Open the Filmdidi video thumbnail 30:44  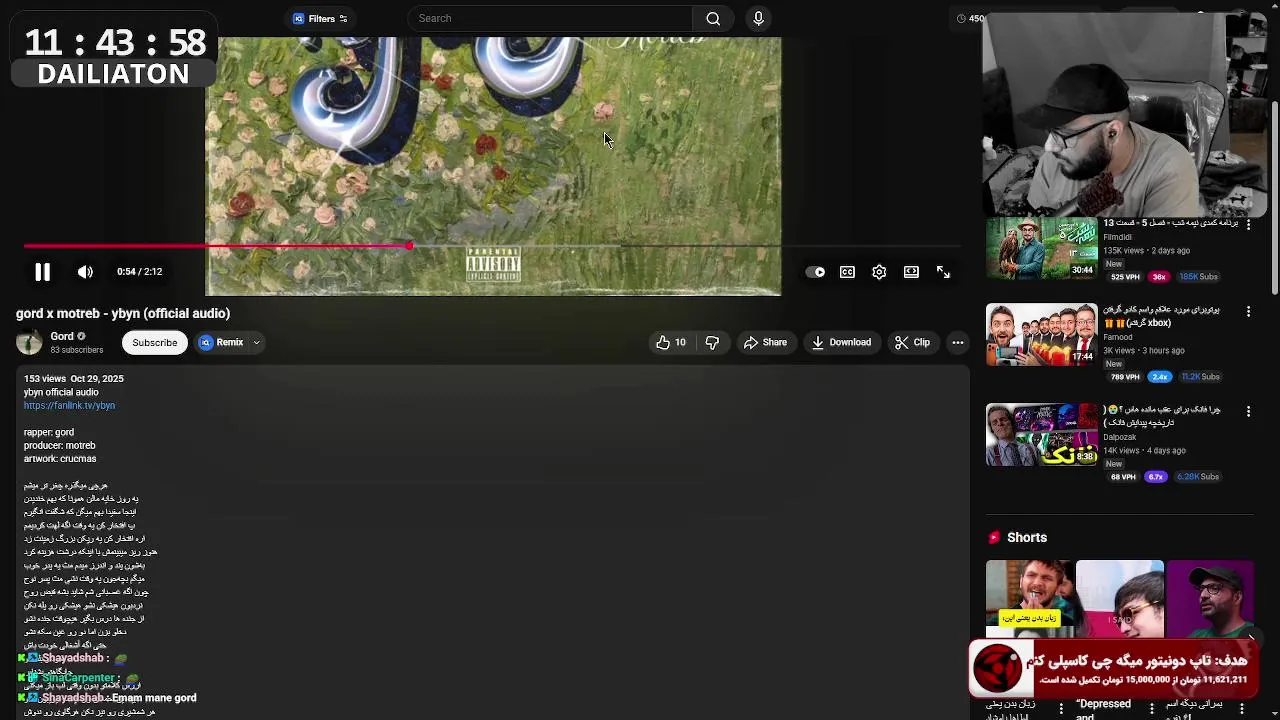tap(1041, 248)
